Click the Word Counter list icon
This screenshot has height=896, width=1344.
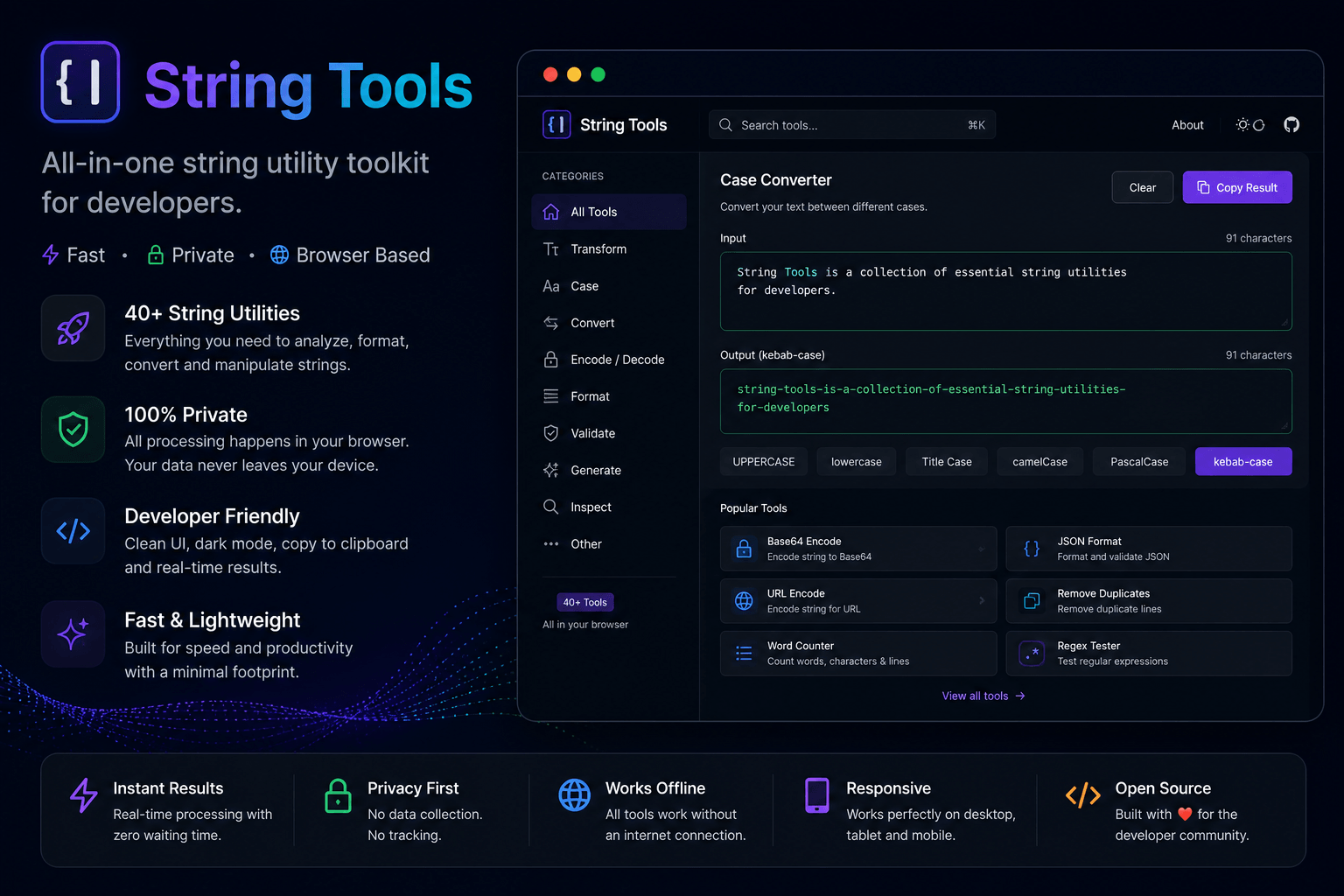click(x=744, y=653)
